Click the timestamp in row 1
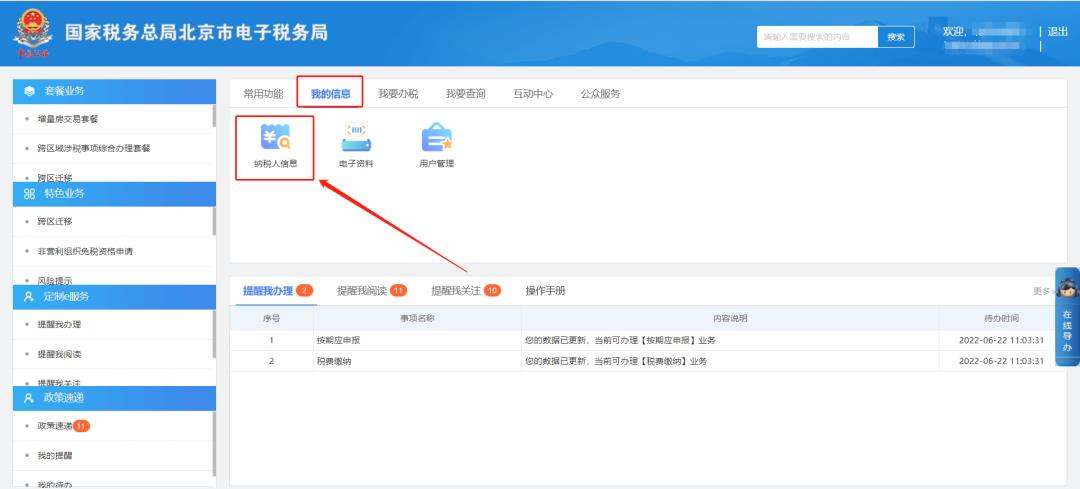 1001,340
